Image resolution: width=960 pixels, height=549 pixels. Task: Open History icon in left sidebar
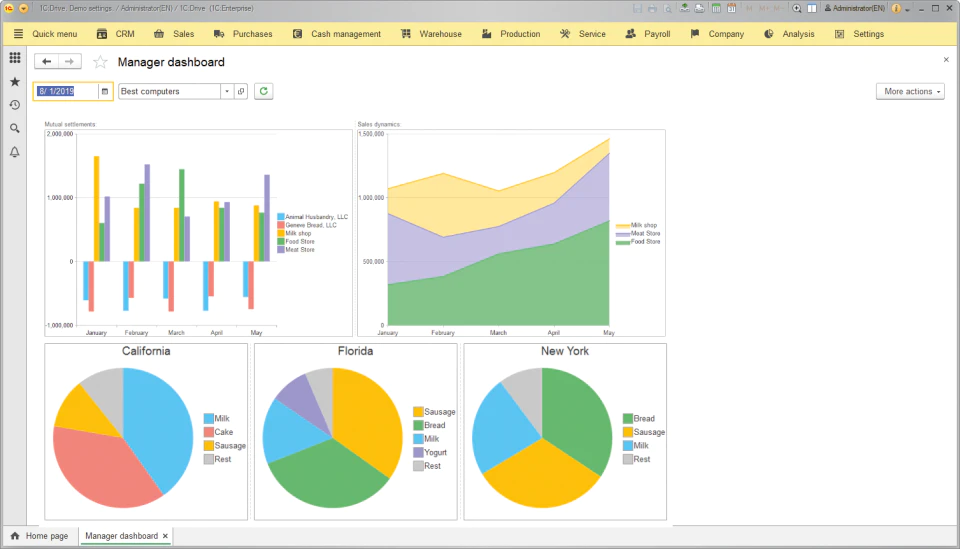(x=15, y=105)
